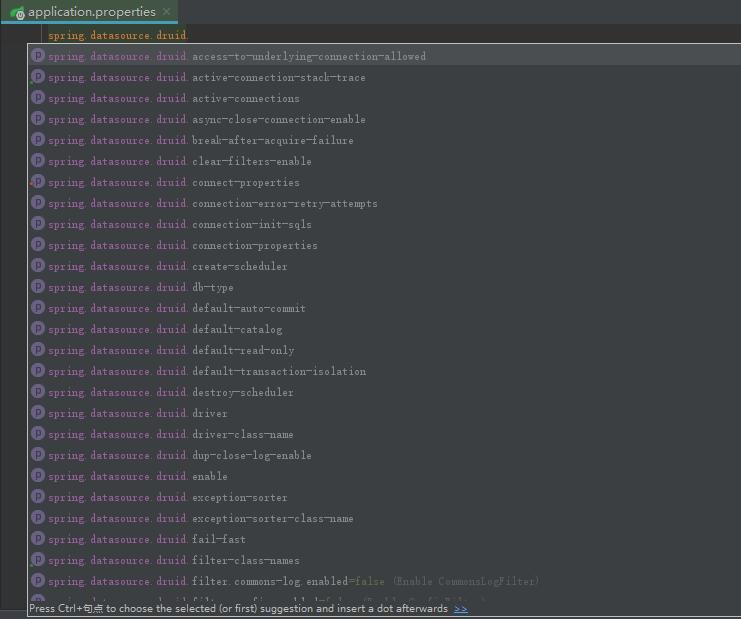The width and height of the screenshot is (741, 619).
Task: Select the exception-sorter-class-name suggestion
Action: 272,518
